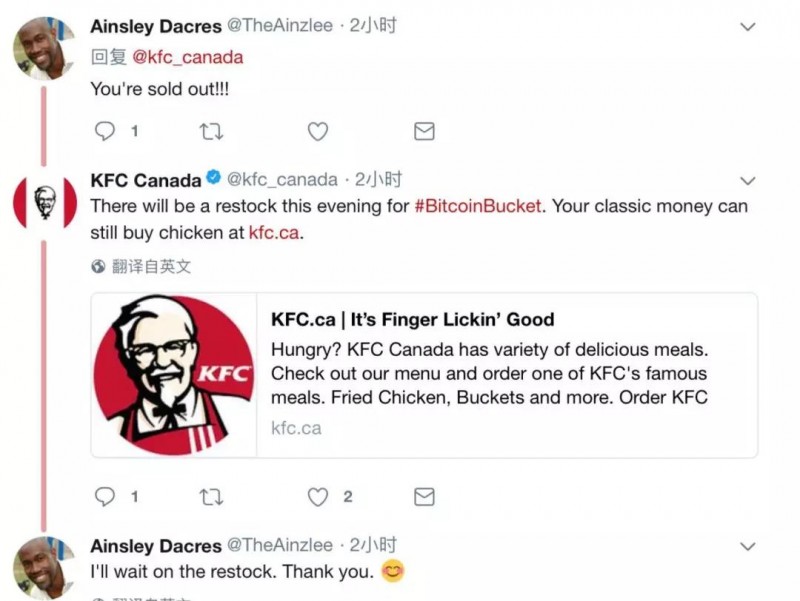The height and width of the screenshot is (601, 800).
Task: Open the KFC Canada tweet dropdown menu
Action: point(747,181)
